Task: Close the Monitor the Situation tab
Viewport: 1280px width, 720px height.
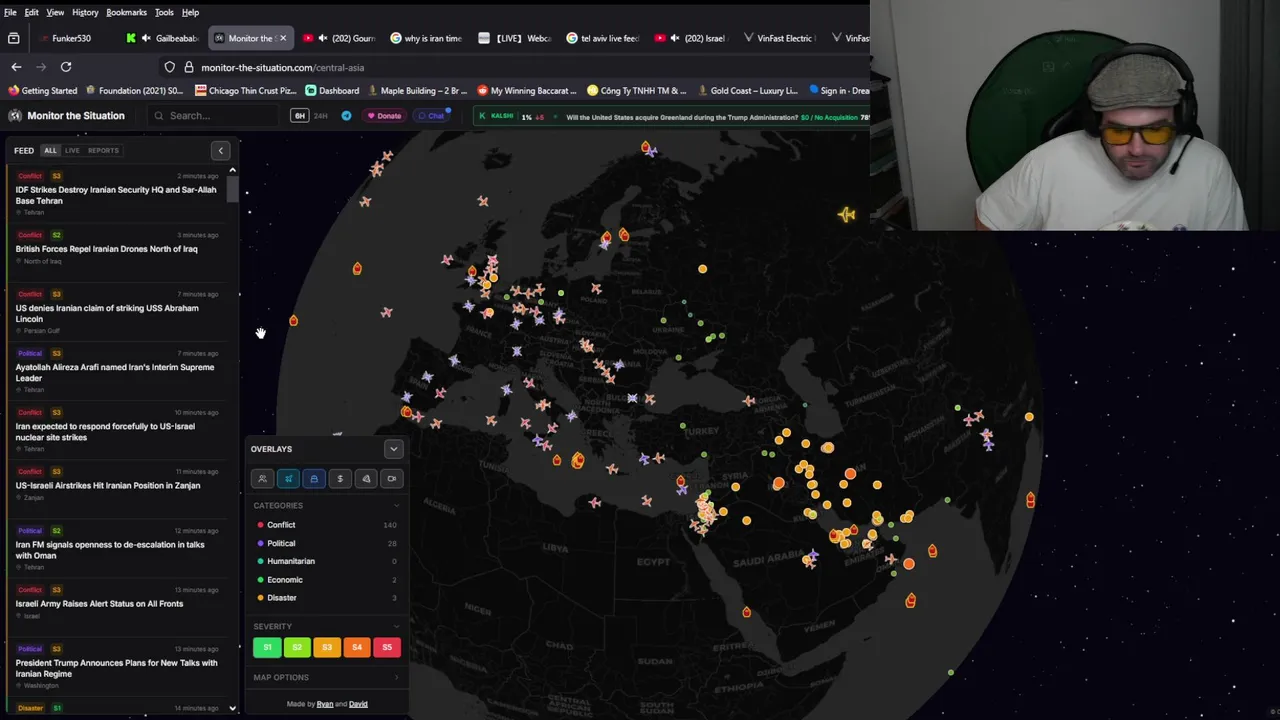Action: coord(282,38)
